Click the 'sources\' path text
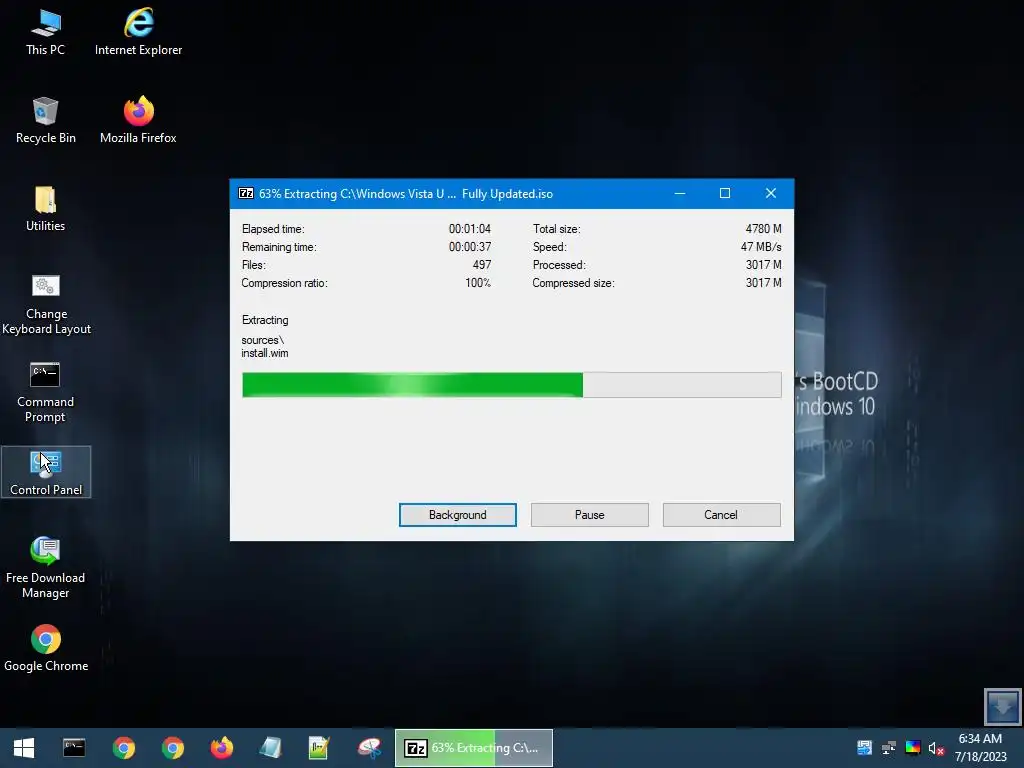The height and width of the screenshot is (768, 1024). [x=263, y=340]
